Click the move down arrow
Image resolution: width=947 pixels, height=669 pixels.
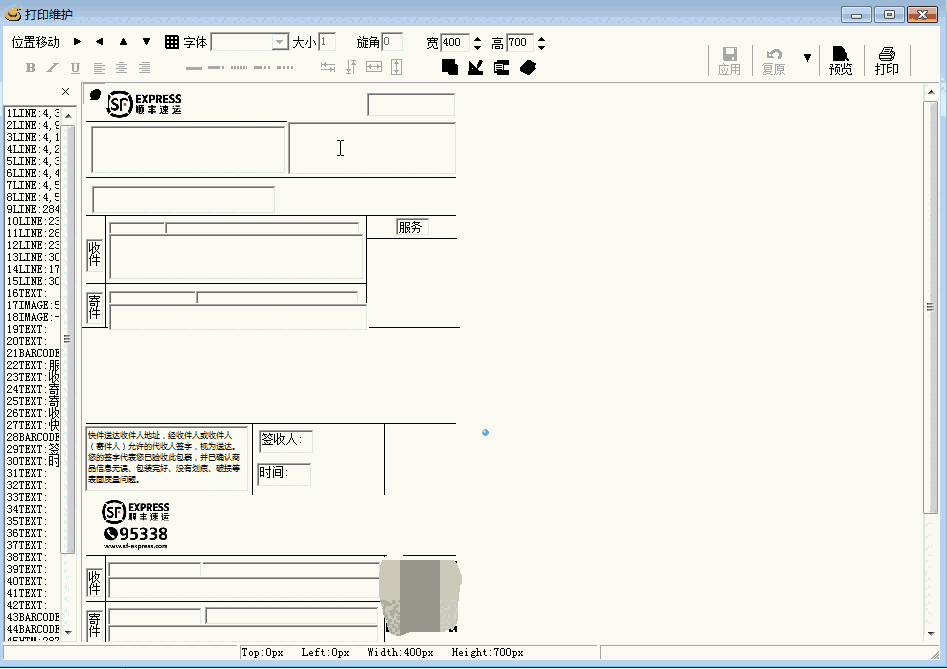click(146, 42)
